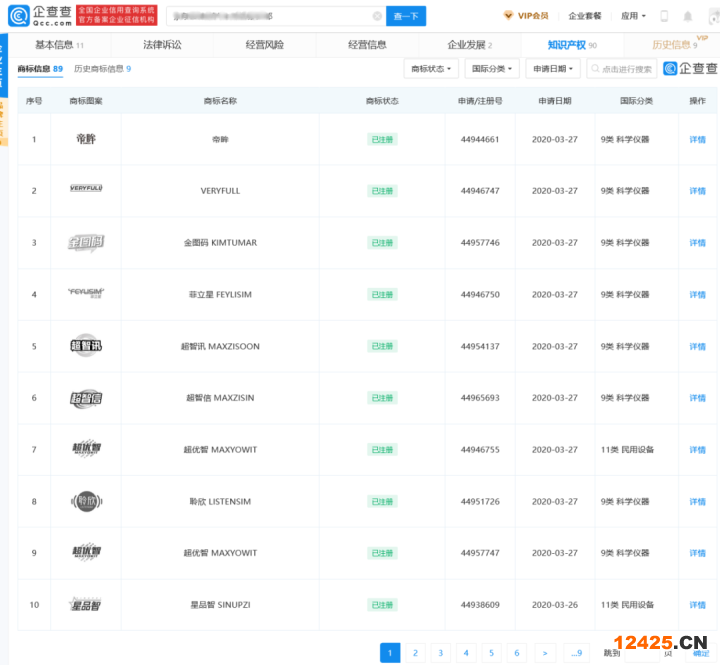Expand the 申请日期 filter dropdown
Image resolution: width=720 pixels, height=665 pixels.
pos(553,69)
